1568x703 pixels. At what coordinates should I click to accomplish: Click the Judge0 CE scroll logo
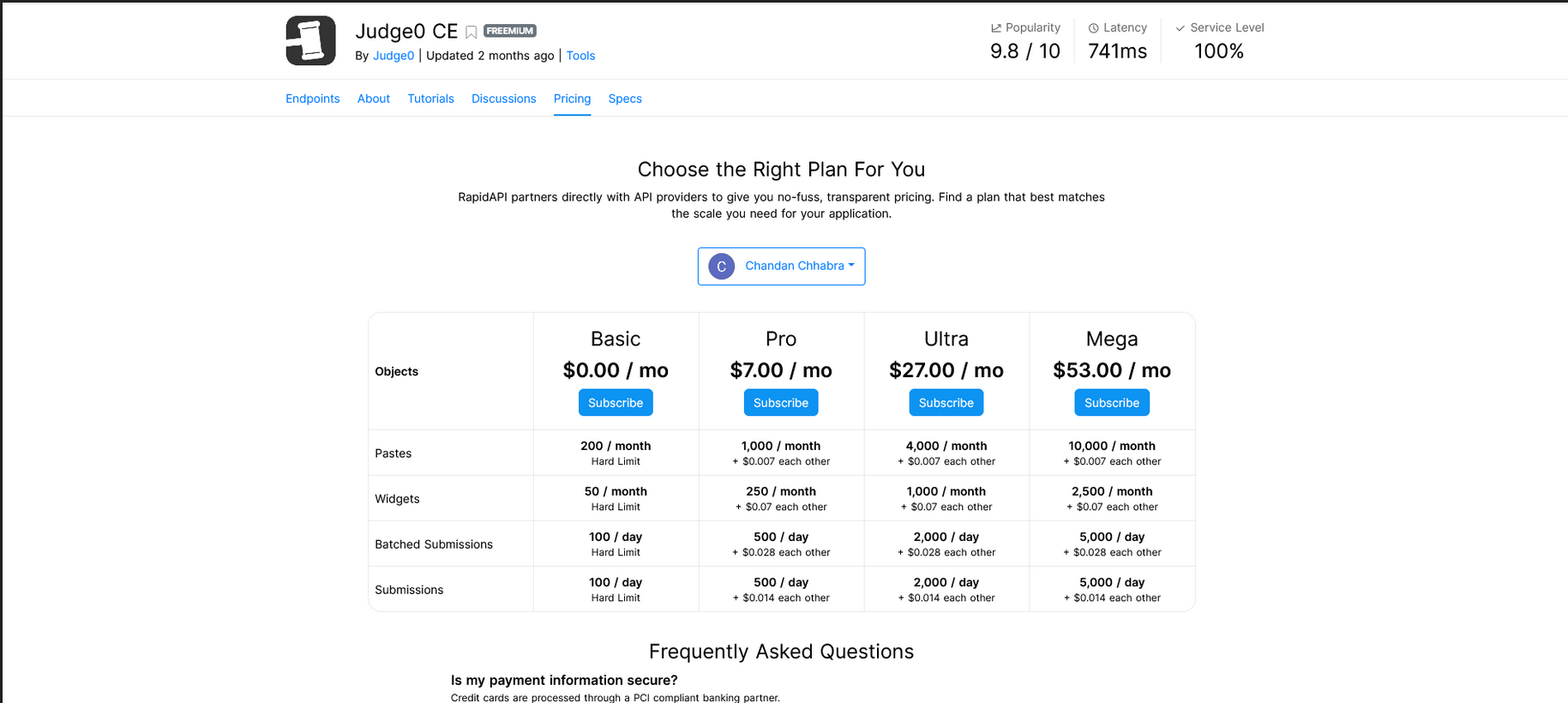(x=310, y=40)
